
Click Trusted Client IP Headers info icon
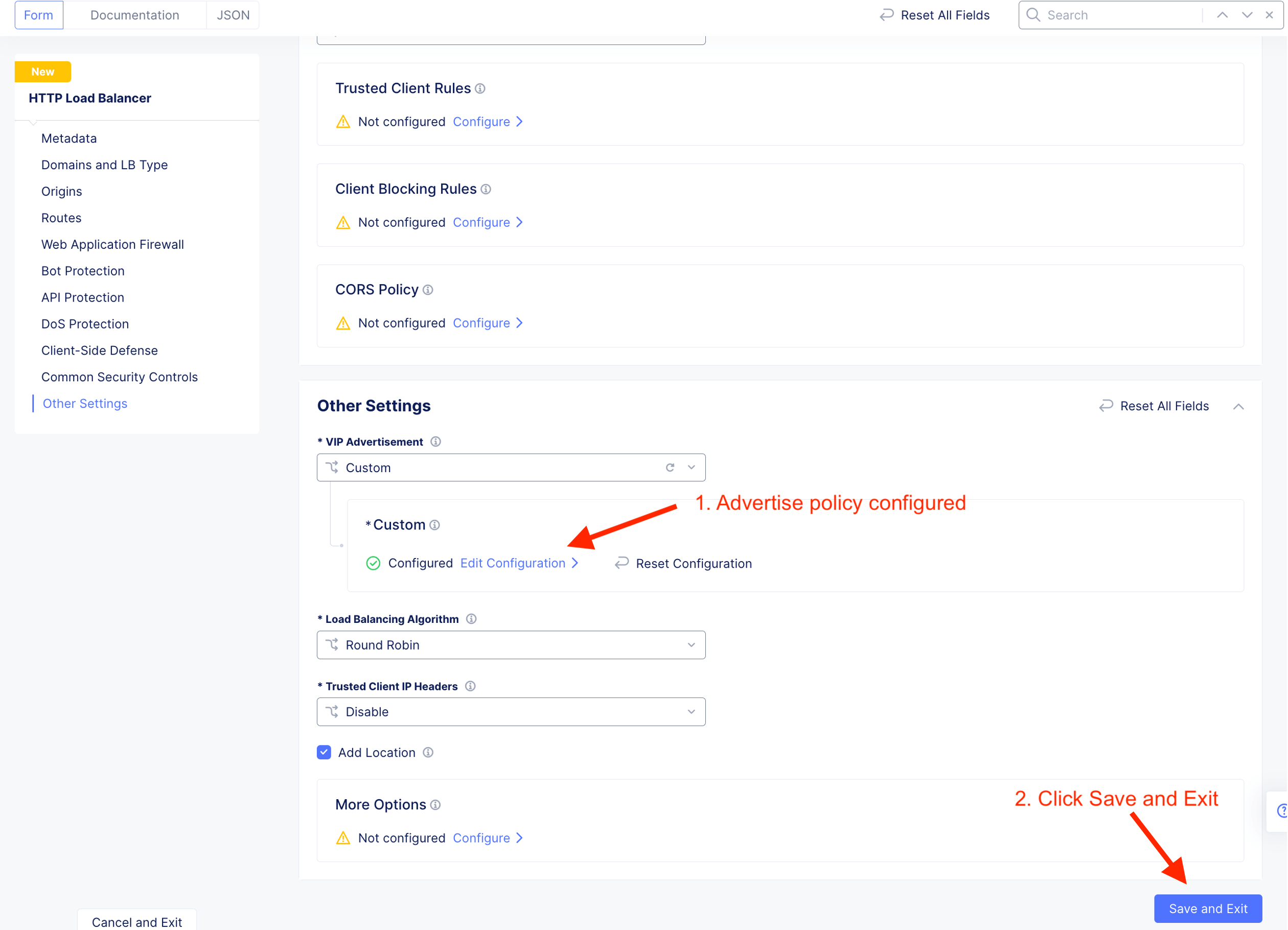pyautogui.click(x=470, y=686)
